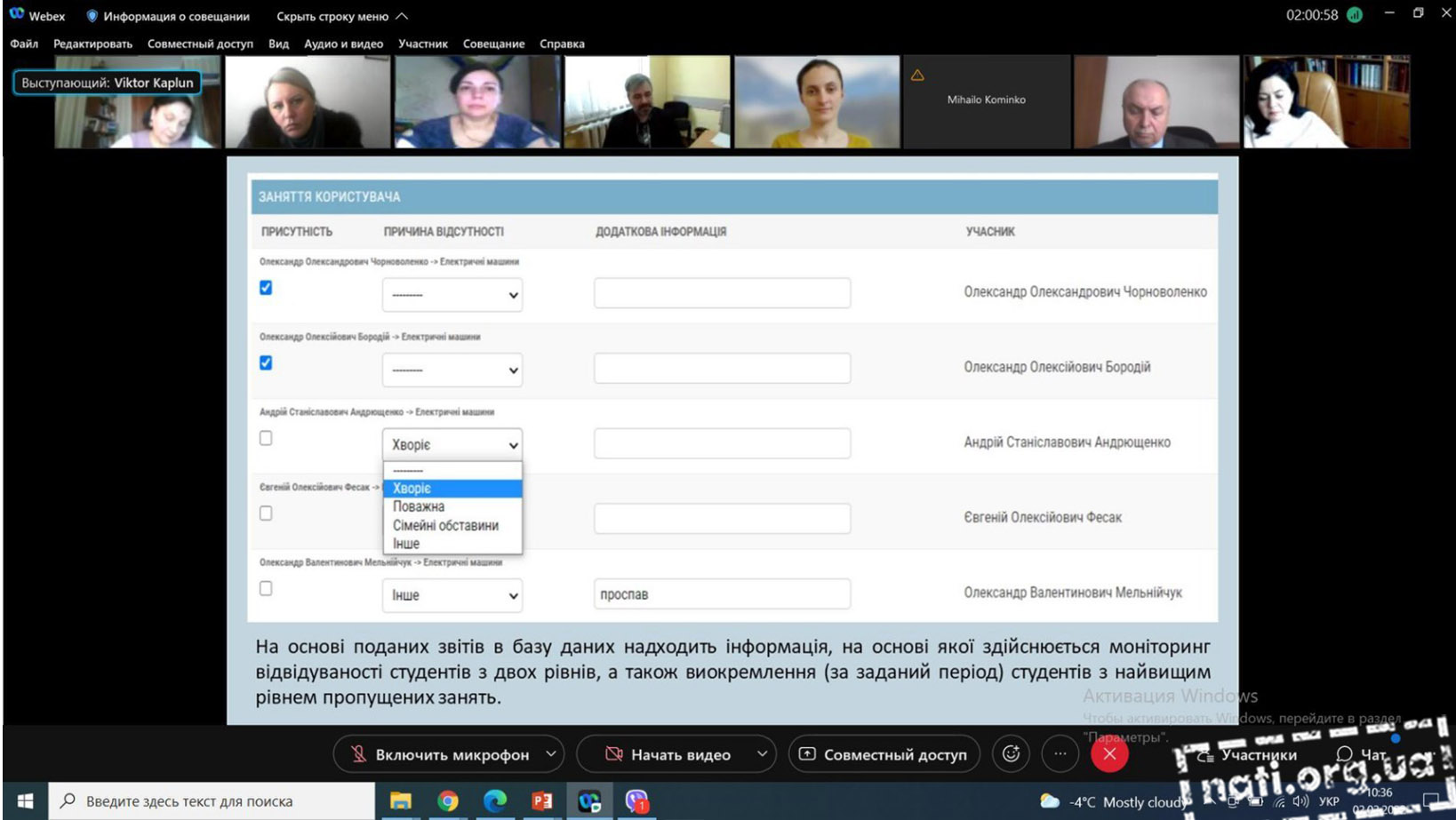This screenshot has width=1456, height=820.
Task: Open the Совещание menu
Action: 493,44
